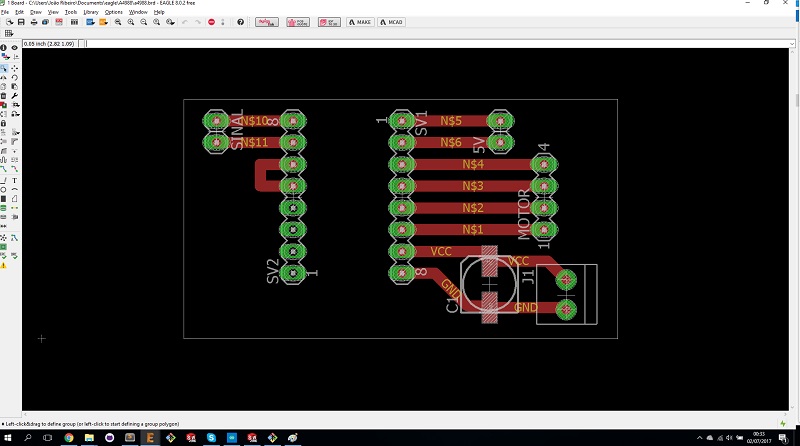Image resolution: width=800 pixels, height=446 pixels.
Task: Open the Execute Script icon
Action: [x=90, y=22]
